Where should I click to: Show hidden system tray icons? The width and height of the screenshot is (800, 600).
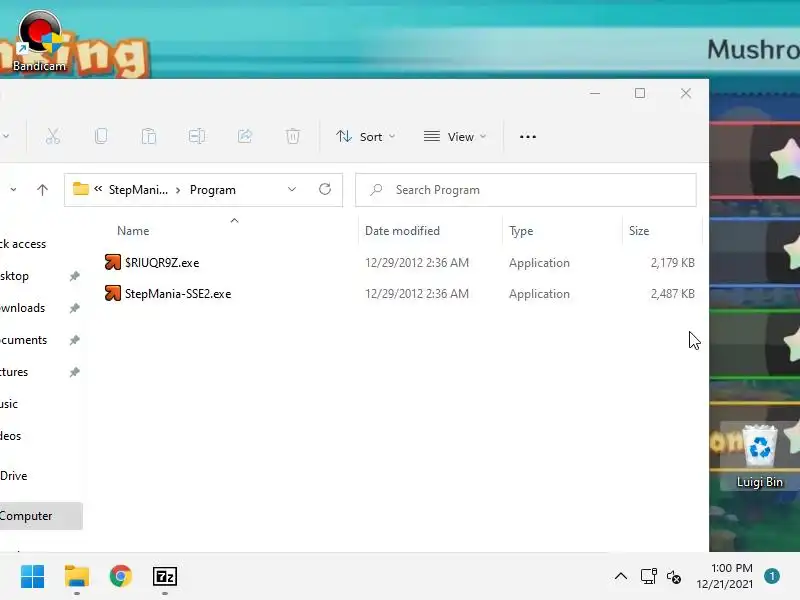click(x=621, y=577)
